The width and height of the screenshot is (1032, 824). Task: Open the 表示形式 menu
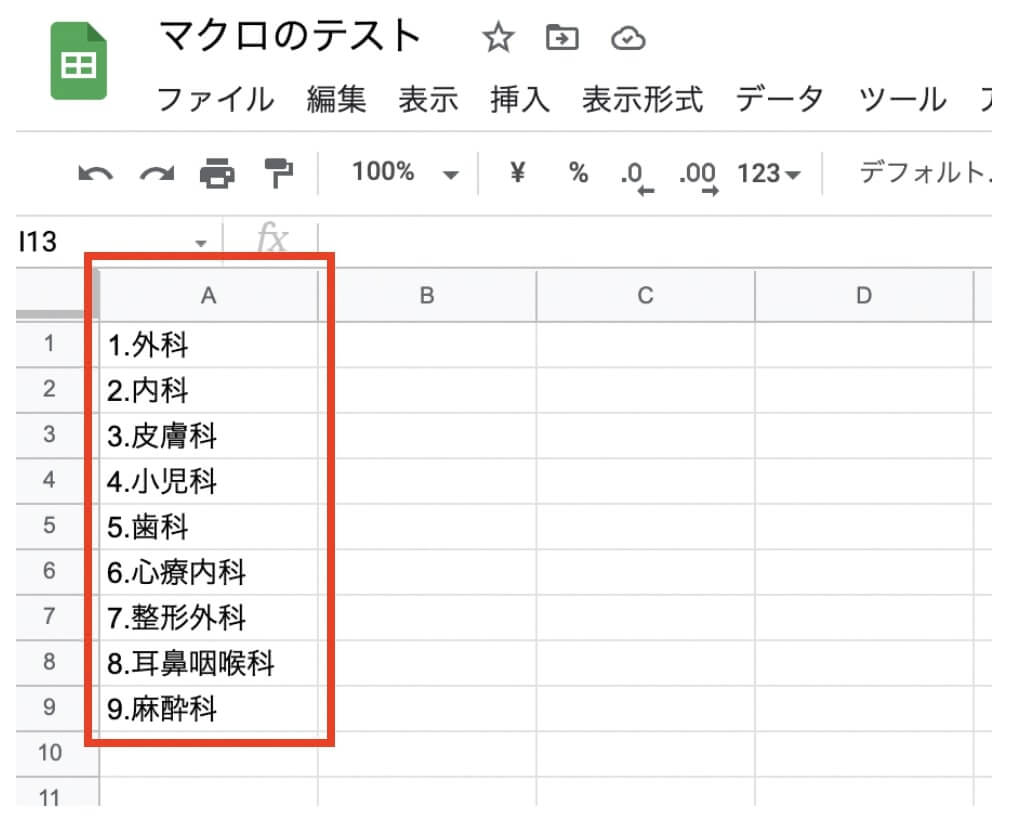pyautogui.click(x=642, y=100)
